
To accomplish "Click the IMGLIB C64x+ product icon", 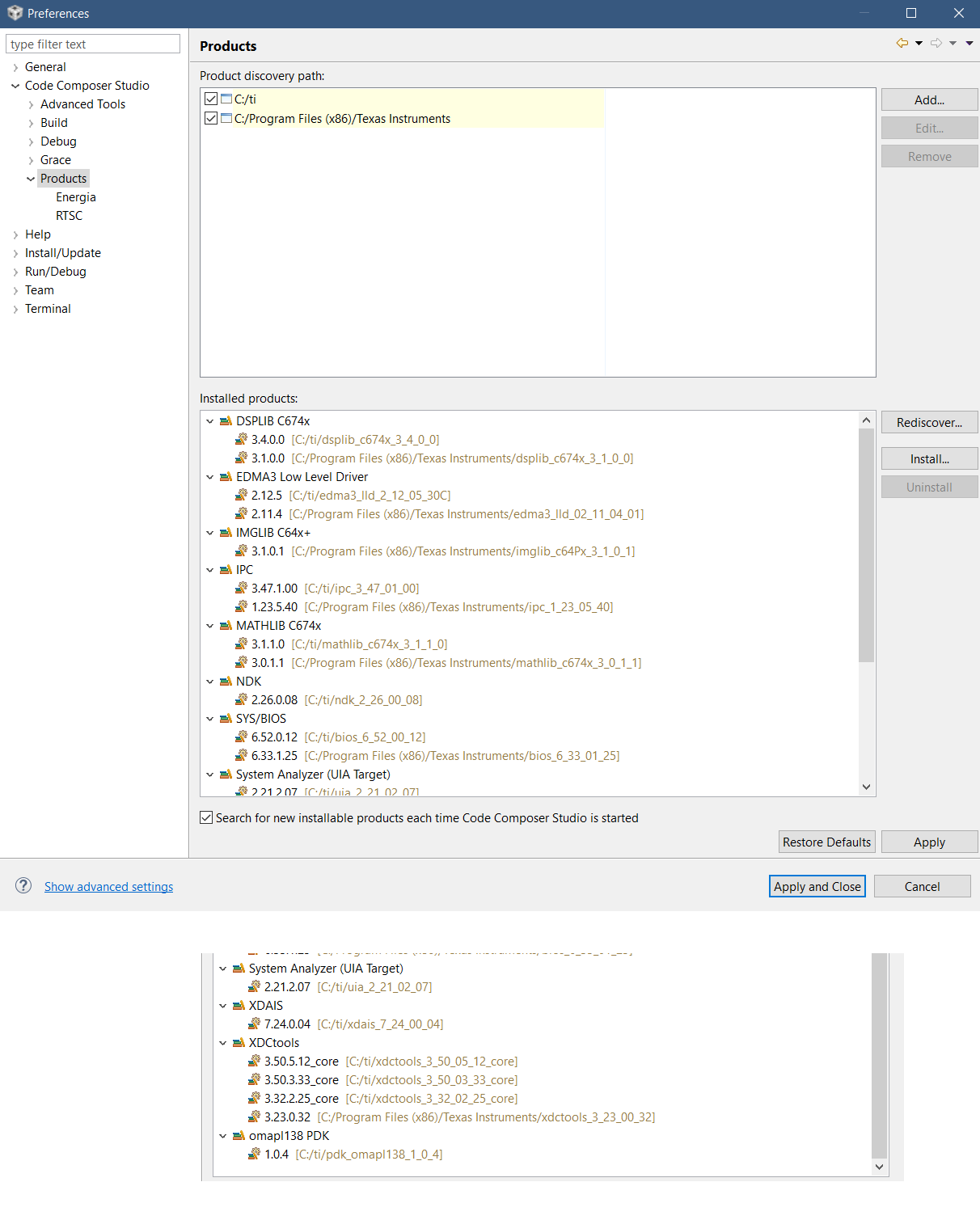I will pyautogui.click(x=226, y=533).
